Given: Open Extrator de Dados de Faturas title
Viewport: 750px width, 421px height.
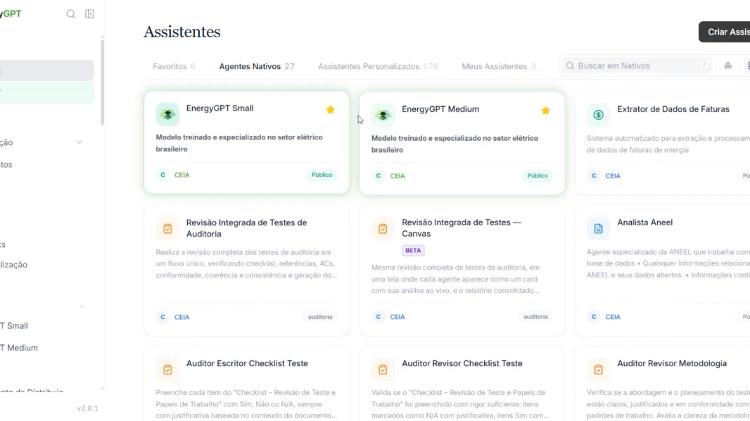Looking at the screenshot, I should pyautogui.click(x=673, y=109).
